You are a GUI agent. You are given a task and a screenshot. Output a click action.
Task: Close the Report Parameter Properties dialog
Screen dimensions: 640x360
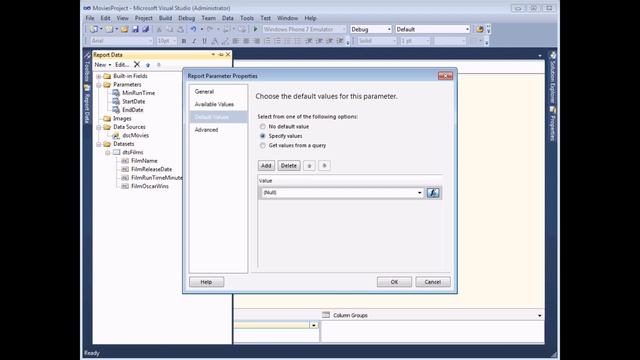pyautogui.click(x=445, y=76)
